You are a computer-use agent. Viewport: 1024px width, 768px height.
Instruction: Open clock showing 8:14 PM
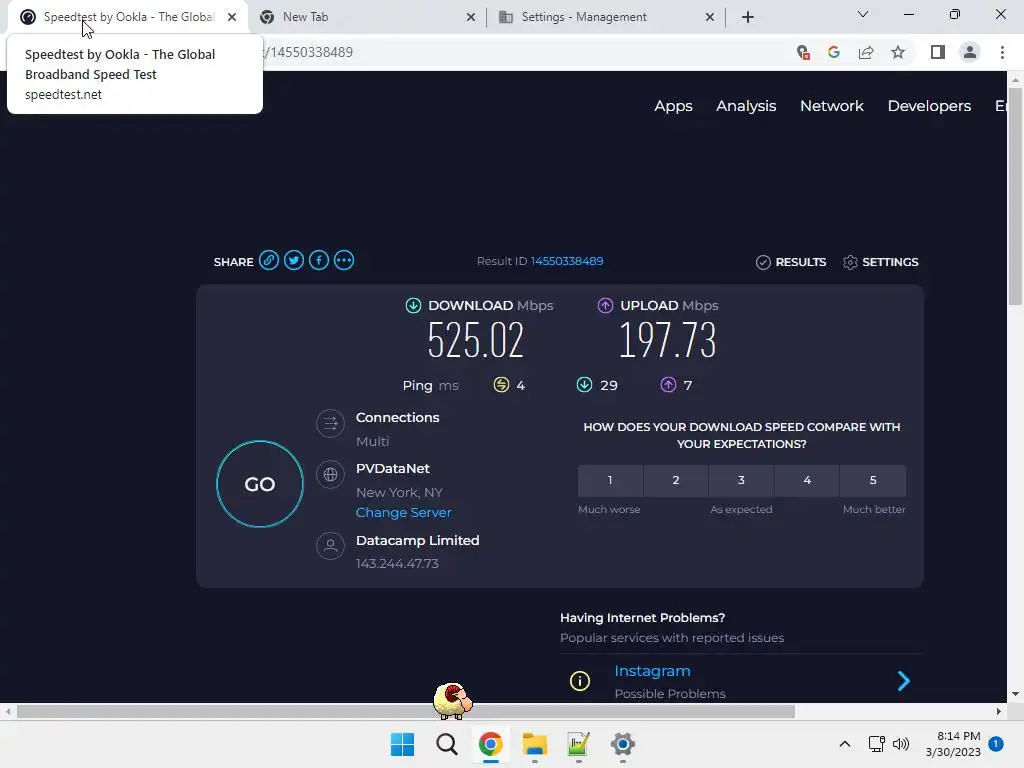pos(953,744)
